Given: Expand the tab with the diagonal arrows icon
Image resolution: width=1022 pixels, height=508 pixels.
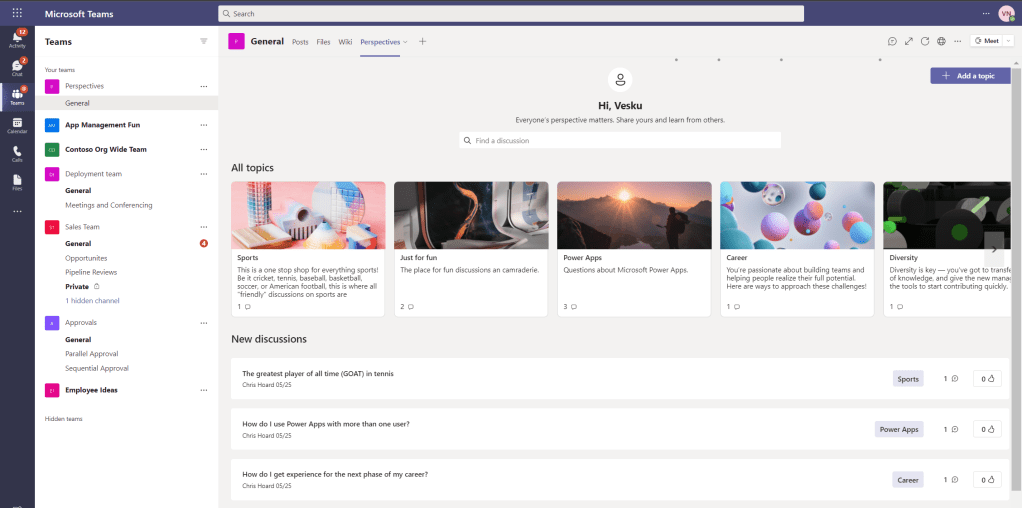Looking at the screenshot, I should pyautogui.click(x=909, y=41).
